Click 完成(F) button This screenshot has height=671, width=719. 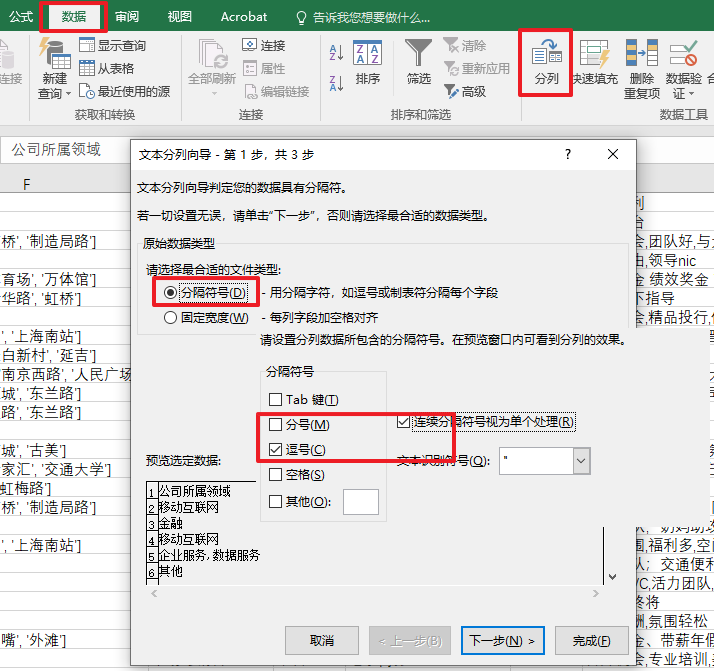[592, 641]
